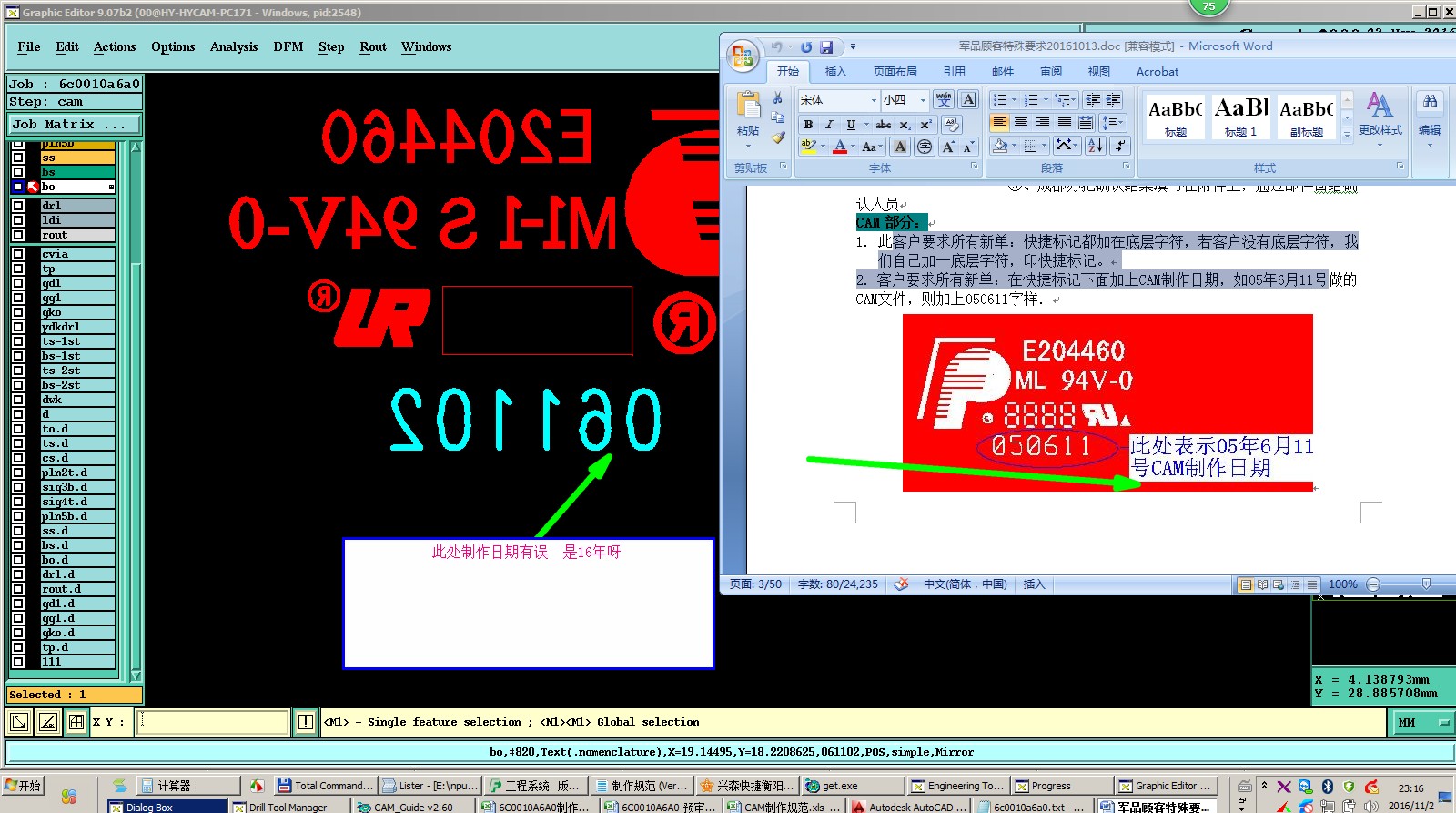Toggle checkbox for bs layer

pyautogui.click(x=18, y=172)
